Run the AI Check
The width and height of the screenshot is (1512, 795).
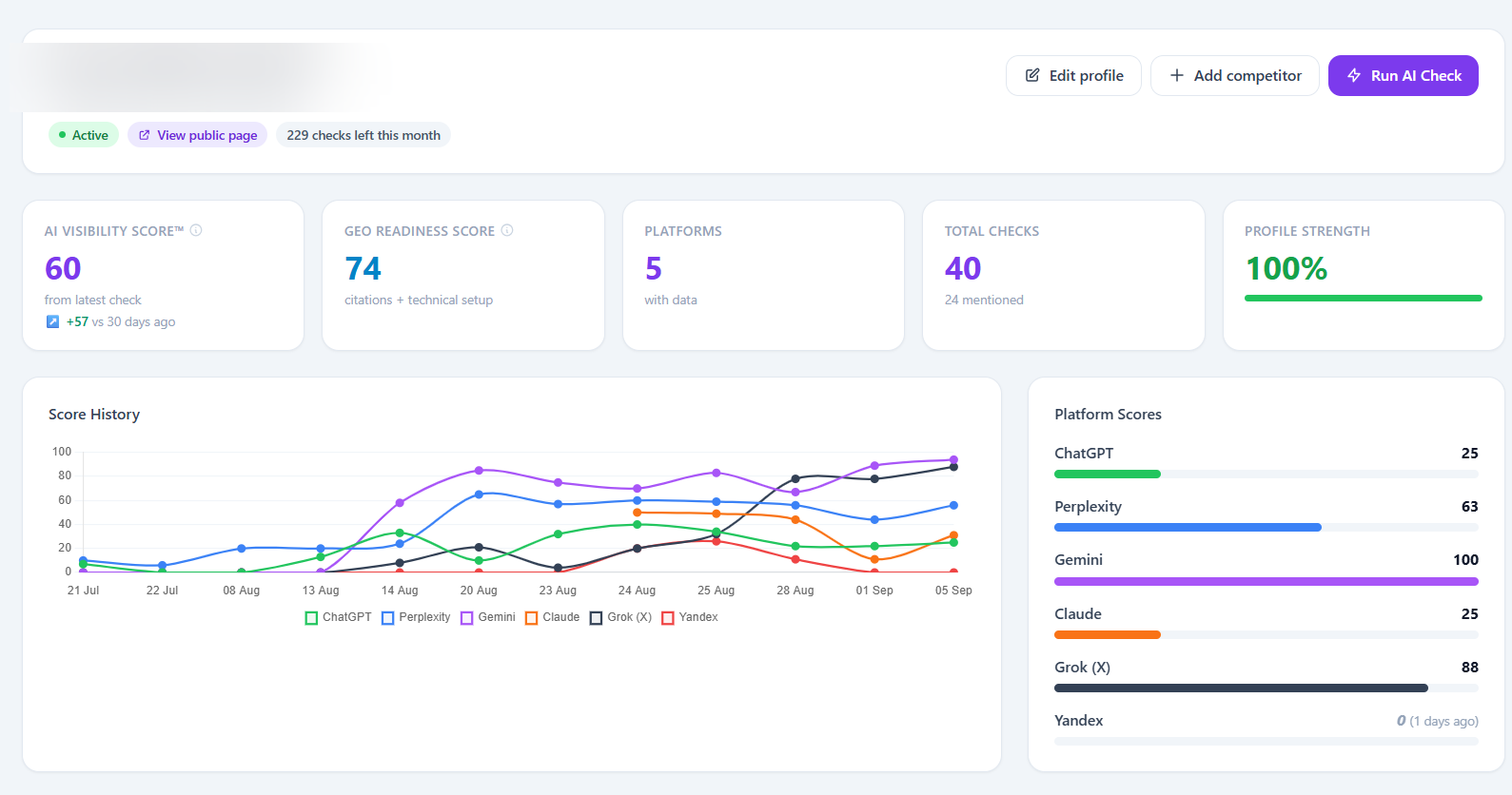pyautogui.click(x=1404, y=76)
